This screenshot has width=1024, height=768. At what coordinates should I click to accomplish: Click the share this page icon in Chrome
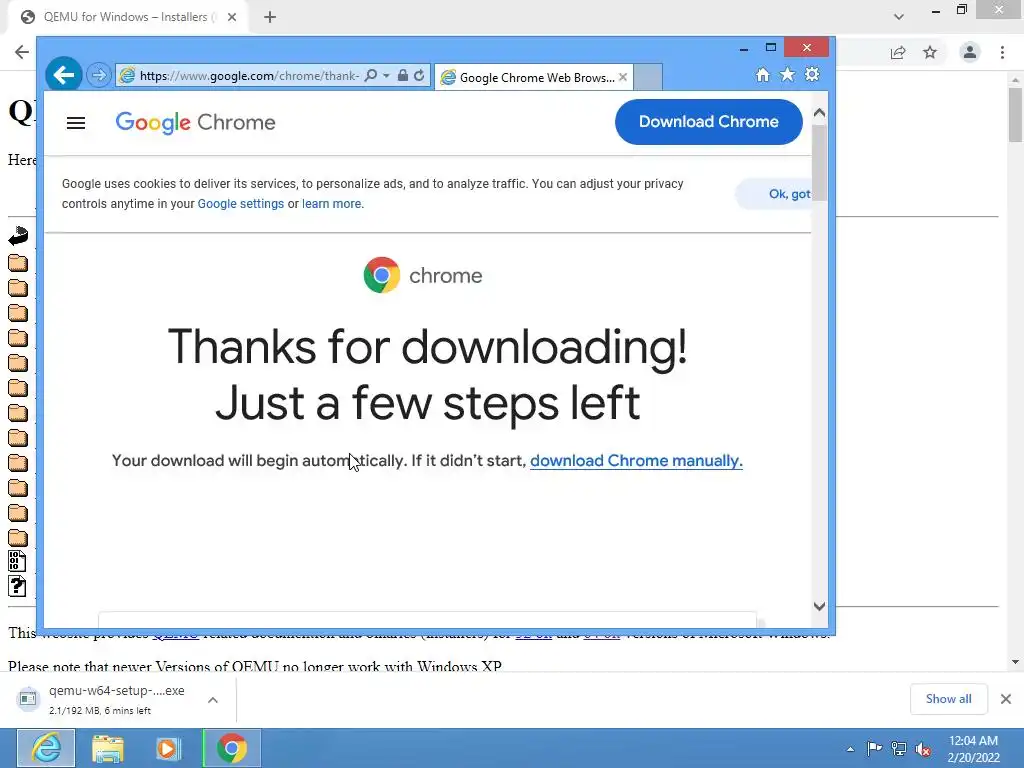click(898, 52)
